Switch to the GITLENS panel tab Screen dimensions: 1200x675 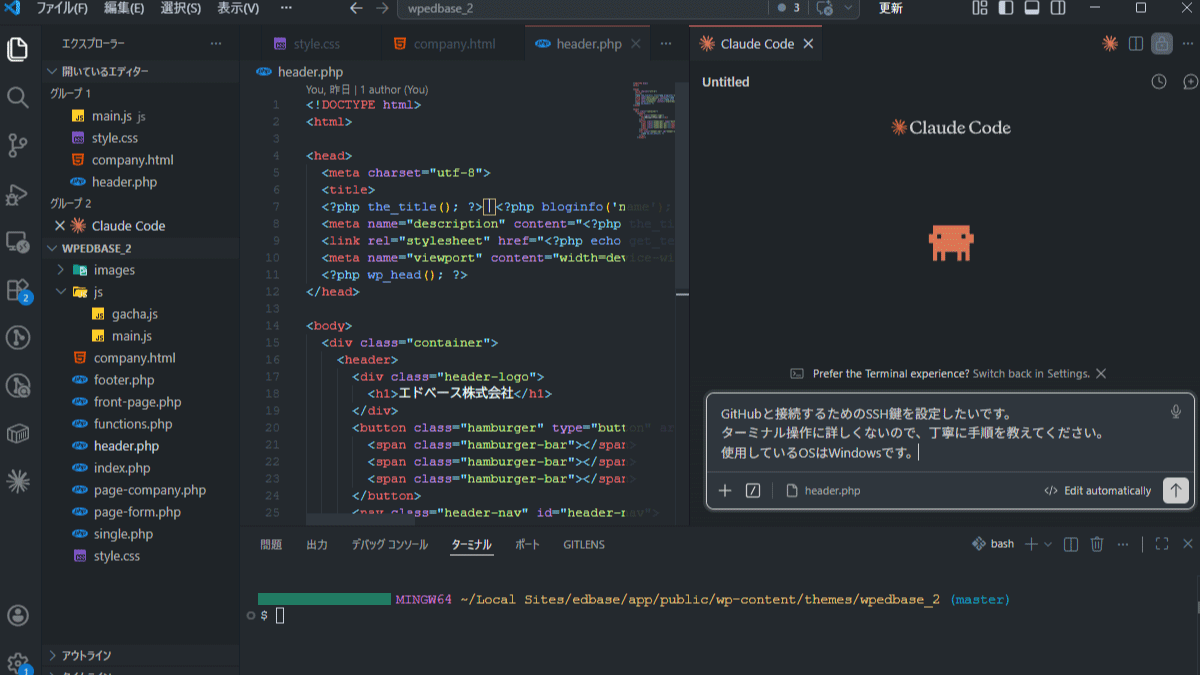584,545
